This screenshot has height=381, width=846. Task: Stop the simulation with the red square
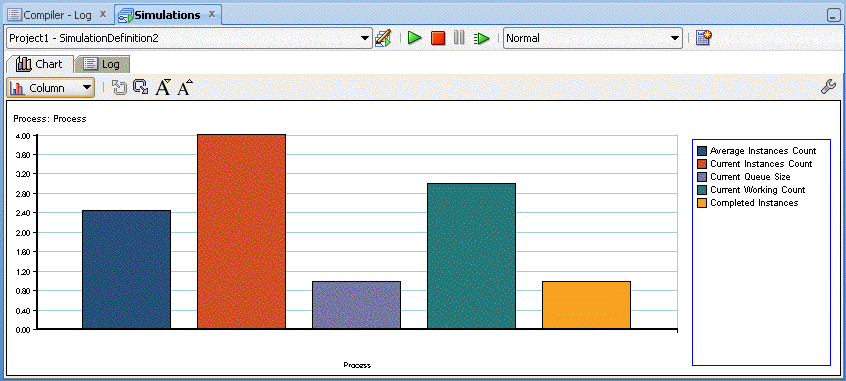(438, 38)
